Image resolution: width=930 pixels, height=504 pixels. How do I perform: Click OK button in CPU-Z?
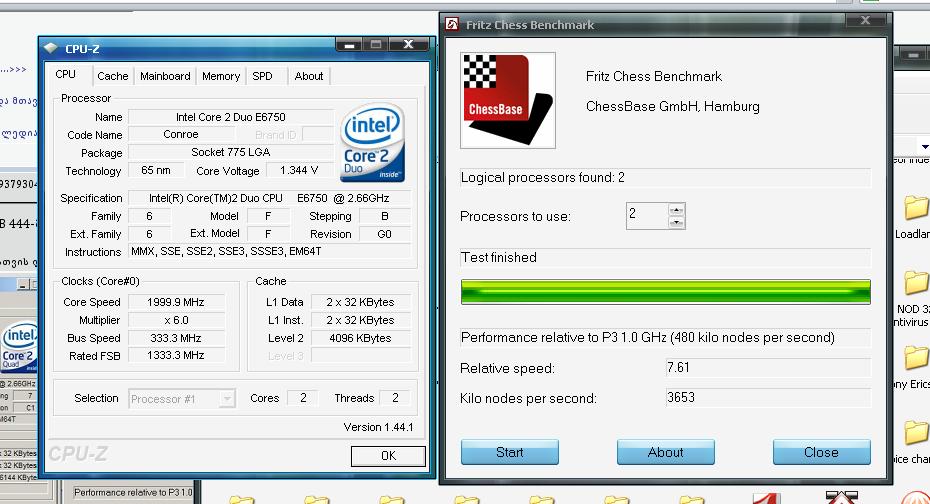pos(388,456)
